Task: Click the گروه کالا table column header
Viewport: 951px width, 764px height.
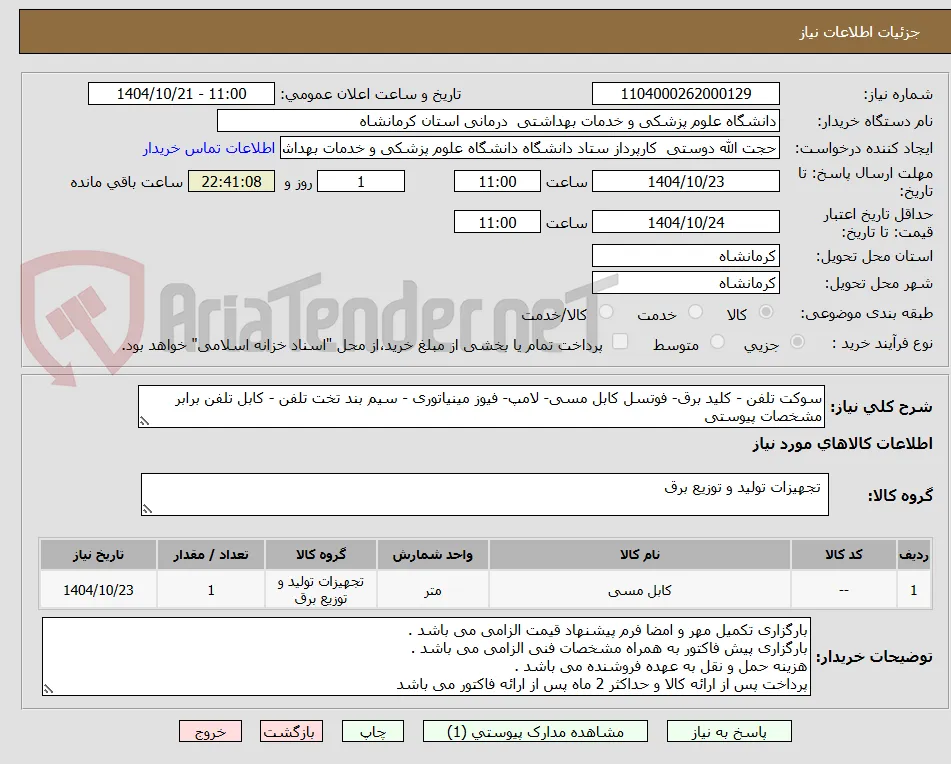Action: point(321,555)
